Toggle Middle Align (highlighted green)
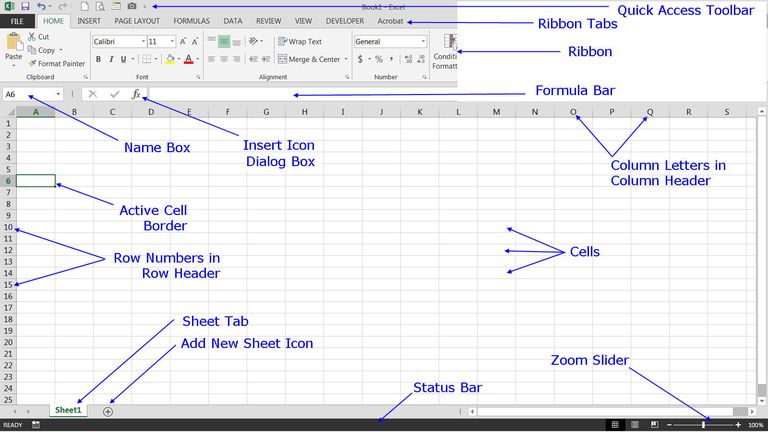Screen dimensions: 768x432 pyautogui.click(x=224, y=41)
